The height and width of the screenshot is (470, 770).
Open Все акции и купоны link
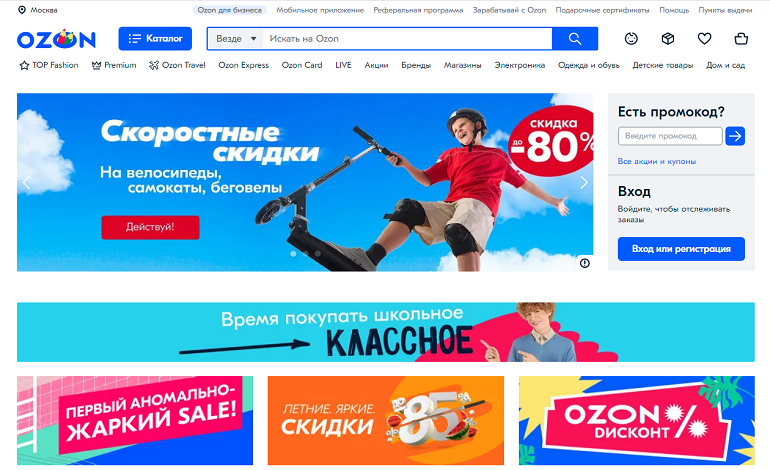[657, 161]
